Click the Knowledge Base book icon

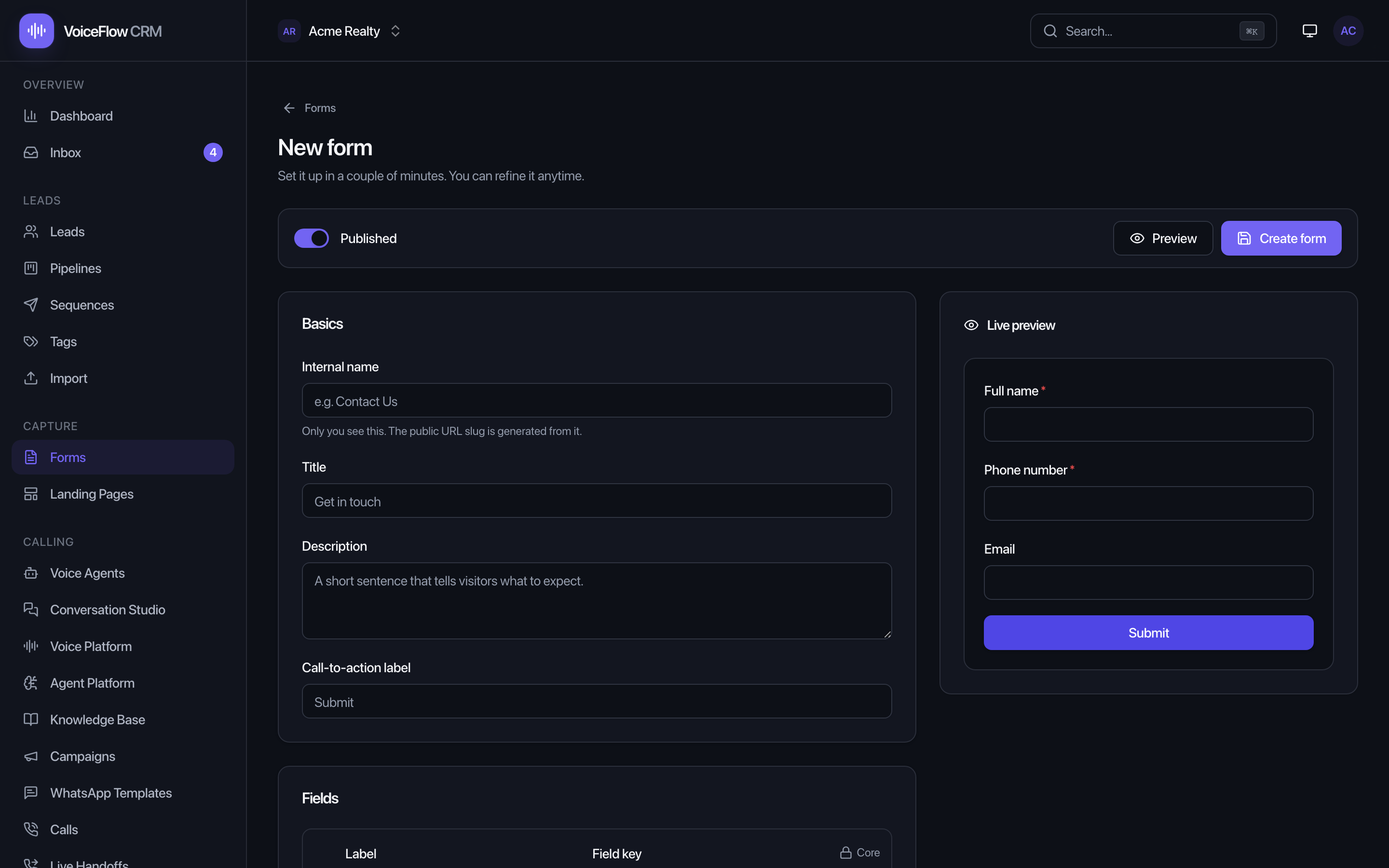(x=31, y=720)
